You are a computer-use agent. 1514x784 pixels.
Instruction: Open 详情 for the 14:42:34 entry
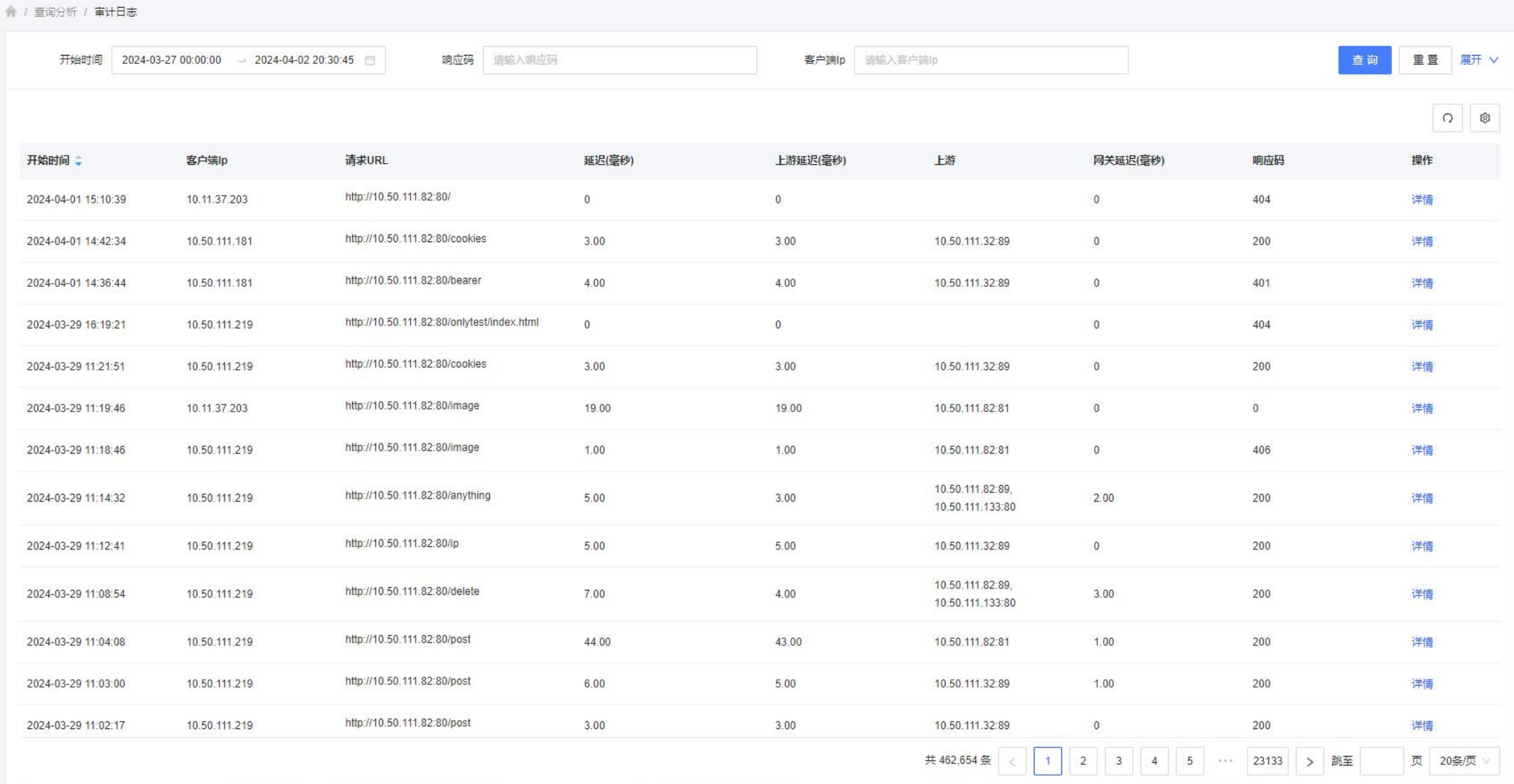coord(1422,241)
